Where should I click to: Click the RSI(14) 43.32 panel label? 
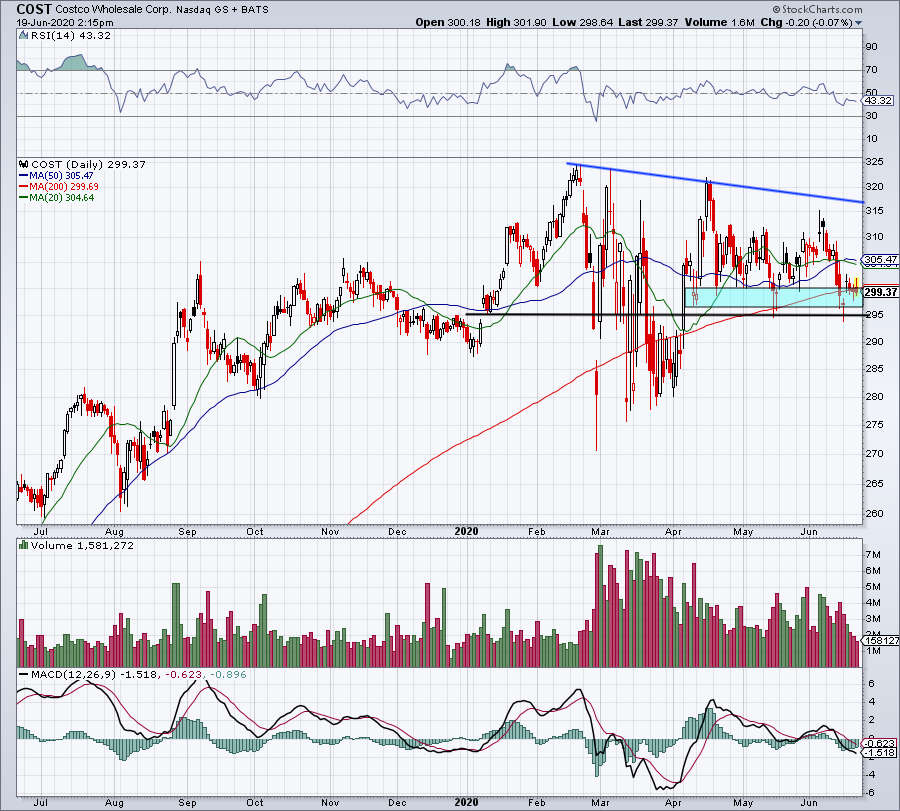(x=71, y=36)
